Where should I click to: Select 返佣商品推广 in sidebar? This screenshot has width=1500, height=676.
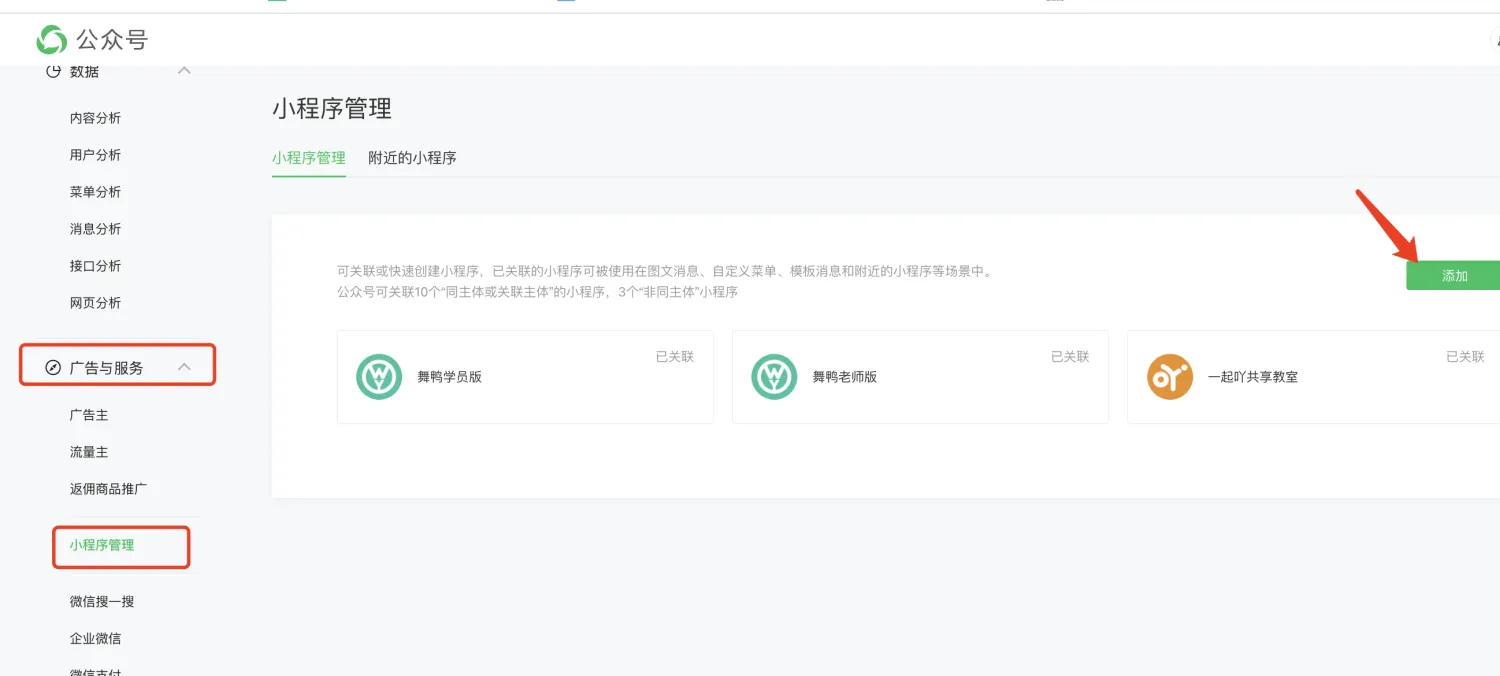pos(109,489)
